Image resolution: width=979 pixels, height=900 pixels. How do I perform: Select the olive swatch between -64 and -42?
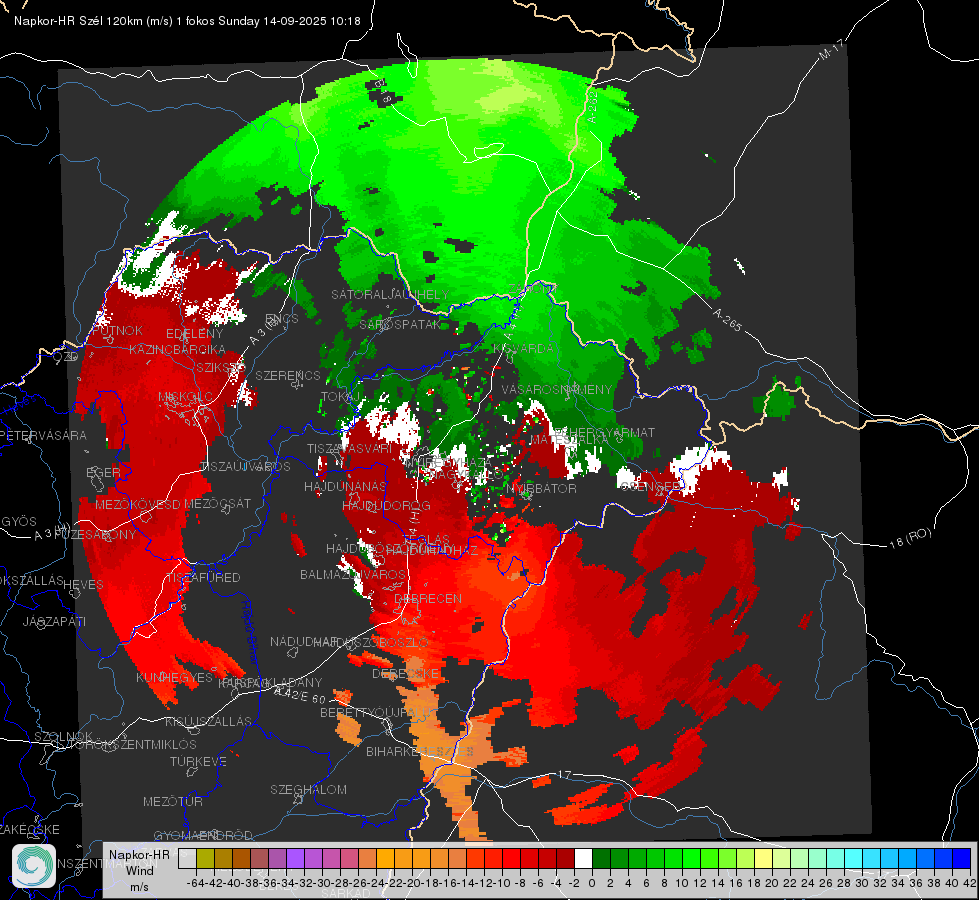point(205,859)
